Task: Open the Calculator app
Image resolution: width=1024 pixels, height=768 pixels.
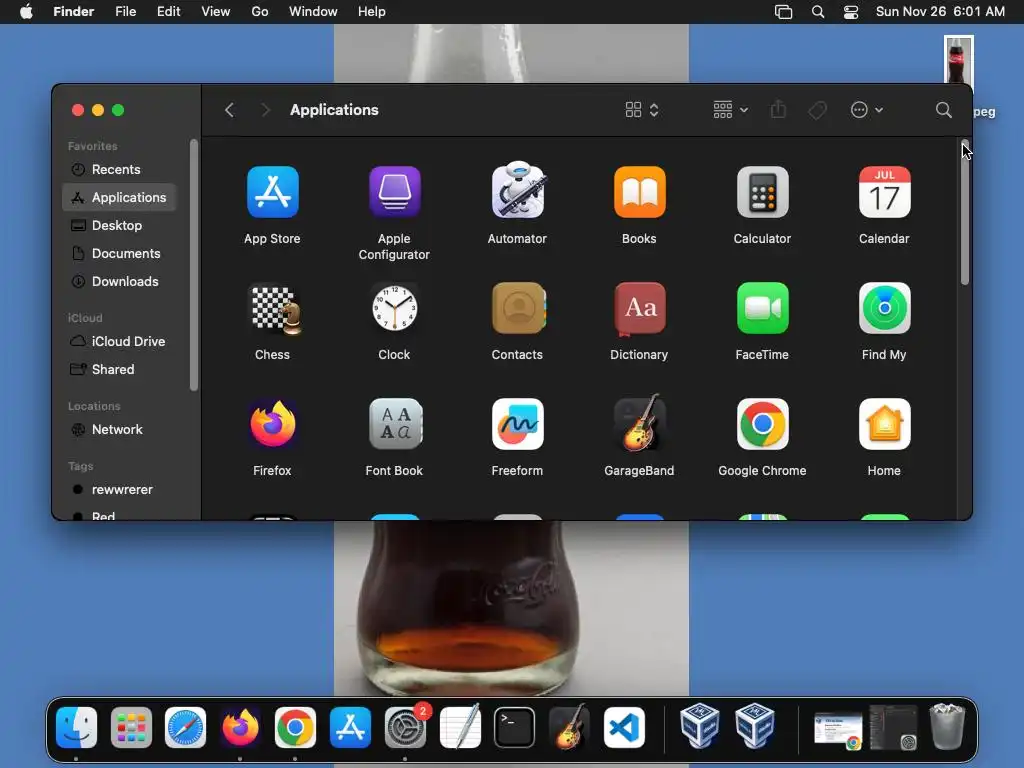Action: pos(762,192)
